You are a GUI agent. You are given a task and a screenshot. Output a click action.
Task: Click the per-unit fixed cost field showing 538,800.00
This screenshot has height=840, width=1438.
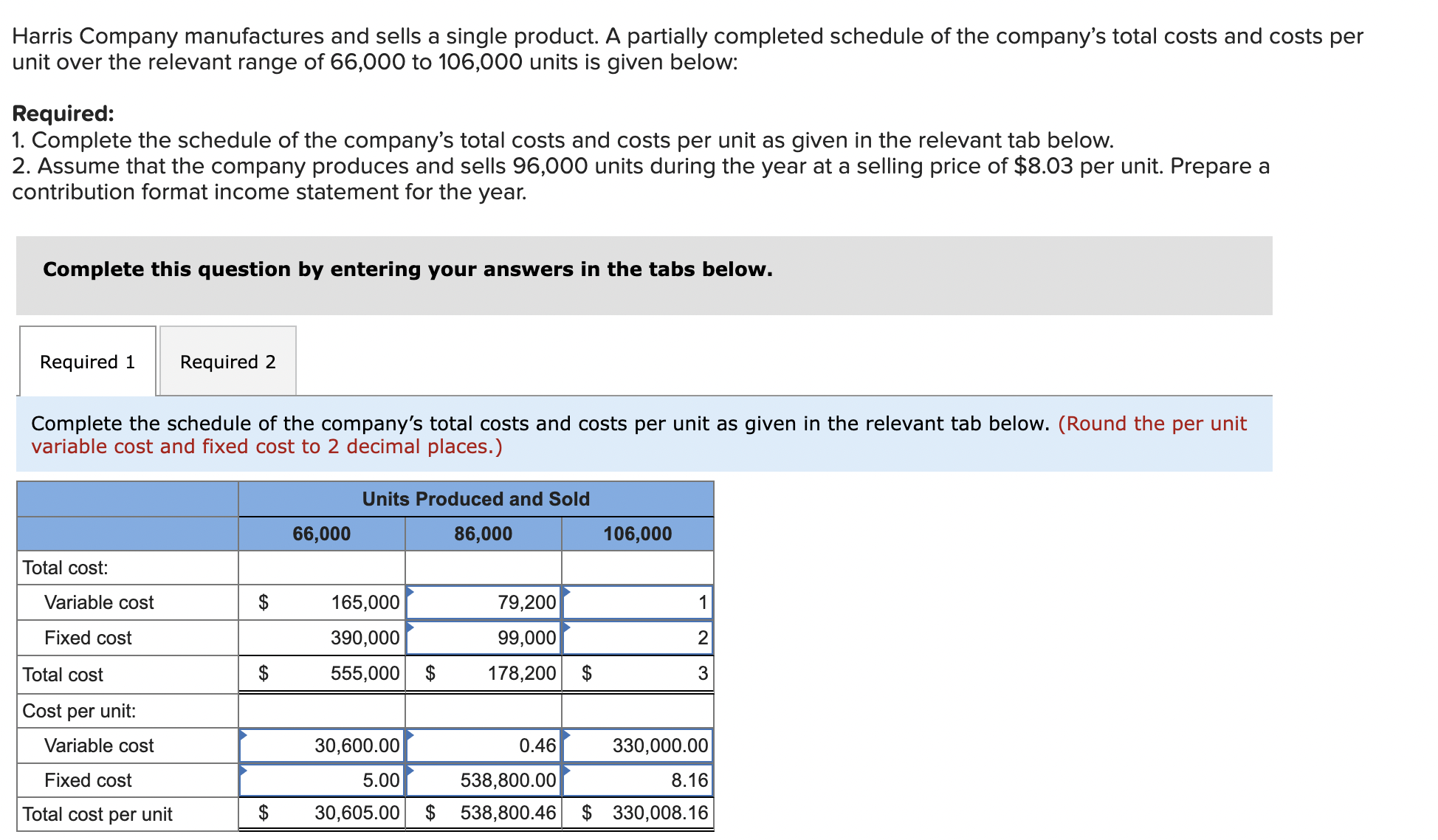tap(484, 780)
